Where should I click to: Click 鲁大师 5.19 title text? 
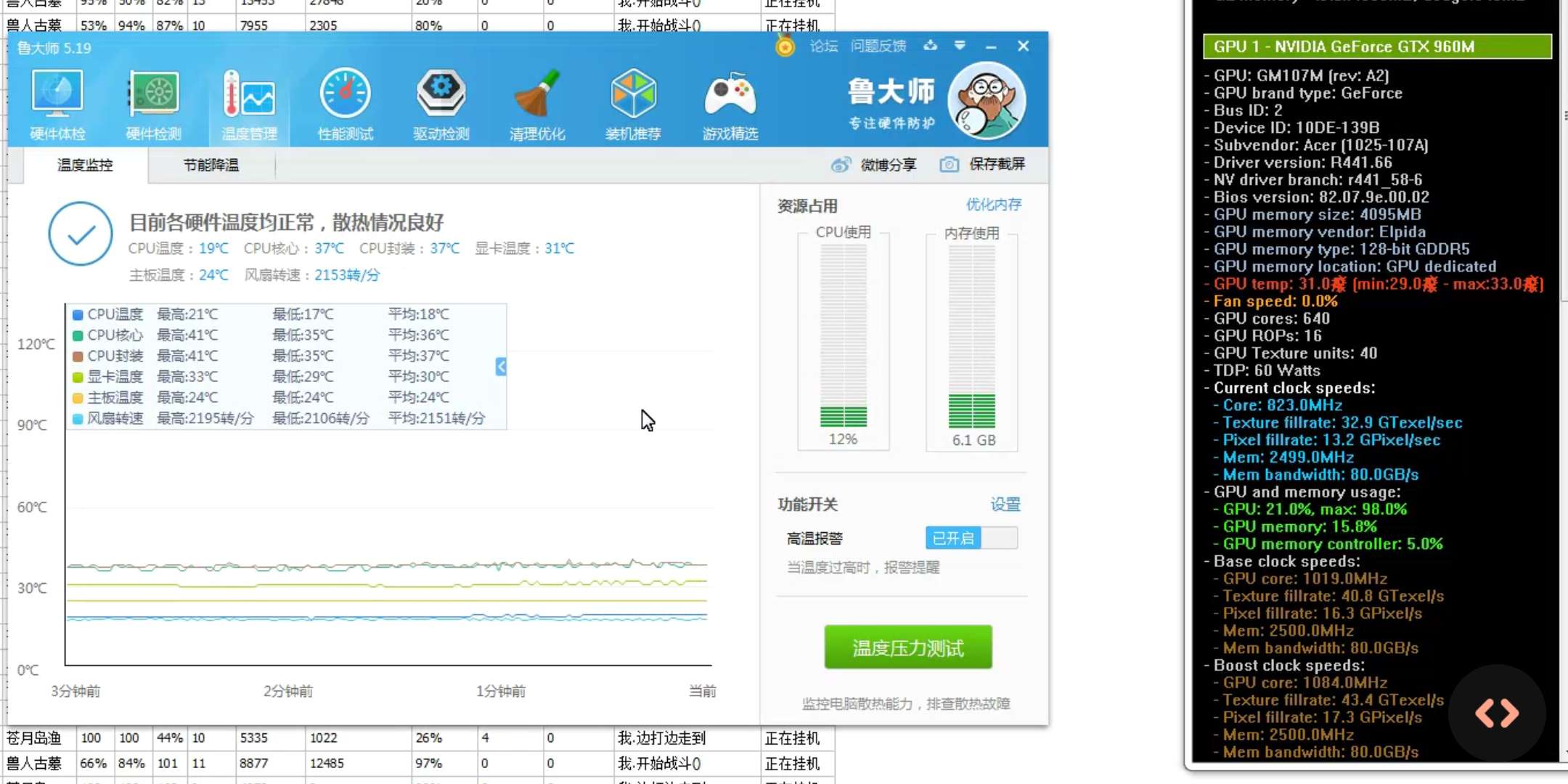click(x=54, y=49)
